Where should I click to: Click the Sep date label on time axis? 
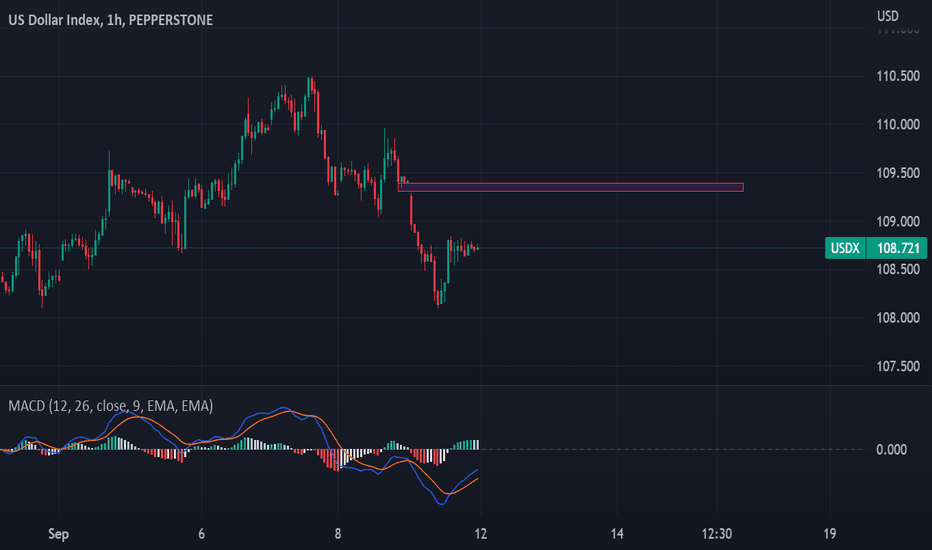click(x=58, y=534)
